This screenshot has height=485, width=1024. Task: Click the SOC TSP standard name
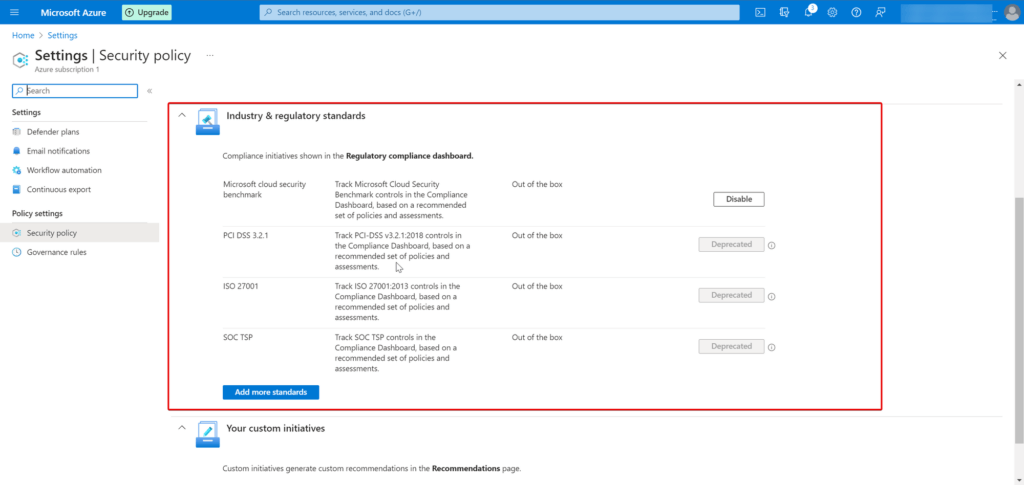tap(237, 337)
